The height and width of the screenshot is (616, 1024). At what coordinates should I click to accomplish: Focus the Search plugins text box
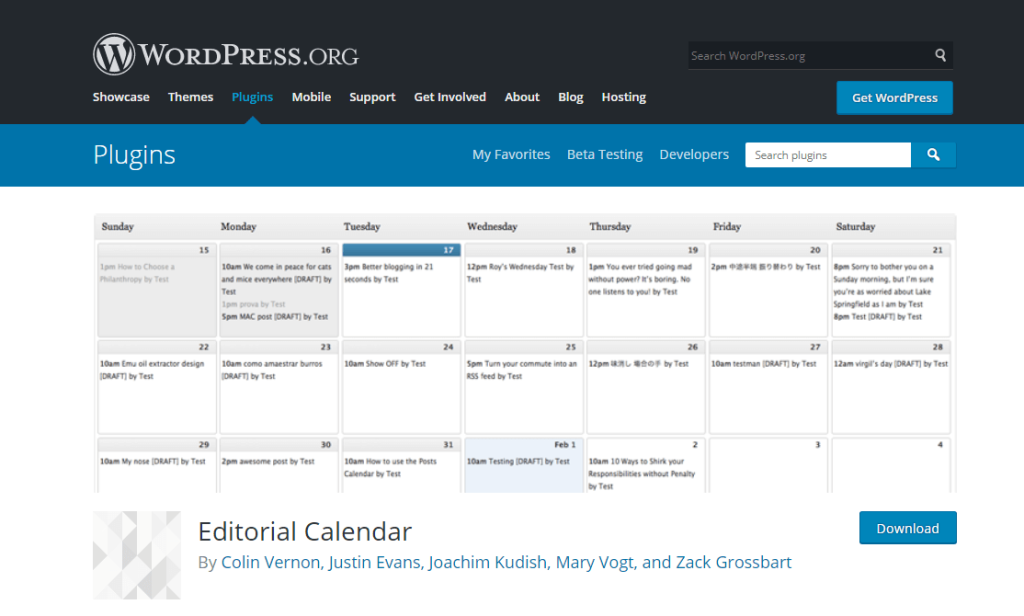click(x=827, y=155)
